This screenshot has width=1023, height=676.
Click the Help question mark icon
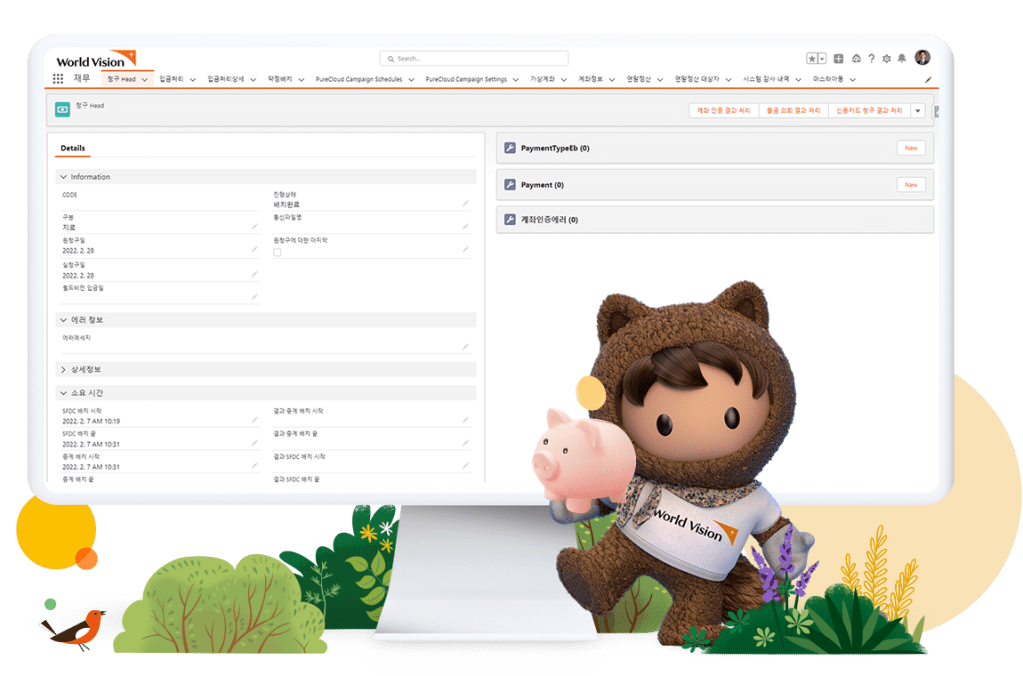click(x=871, y=59)
